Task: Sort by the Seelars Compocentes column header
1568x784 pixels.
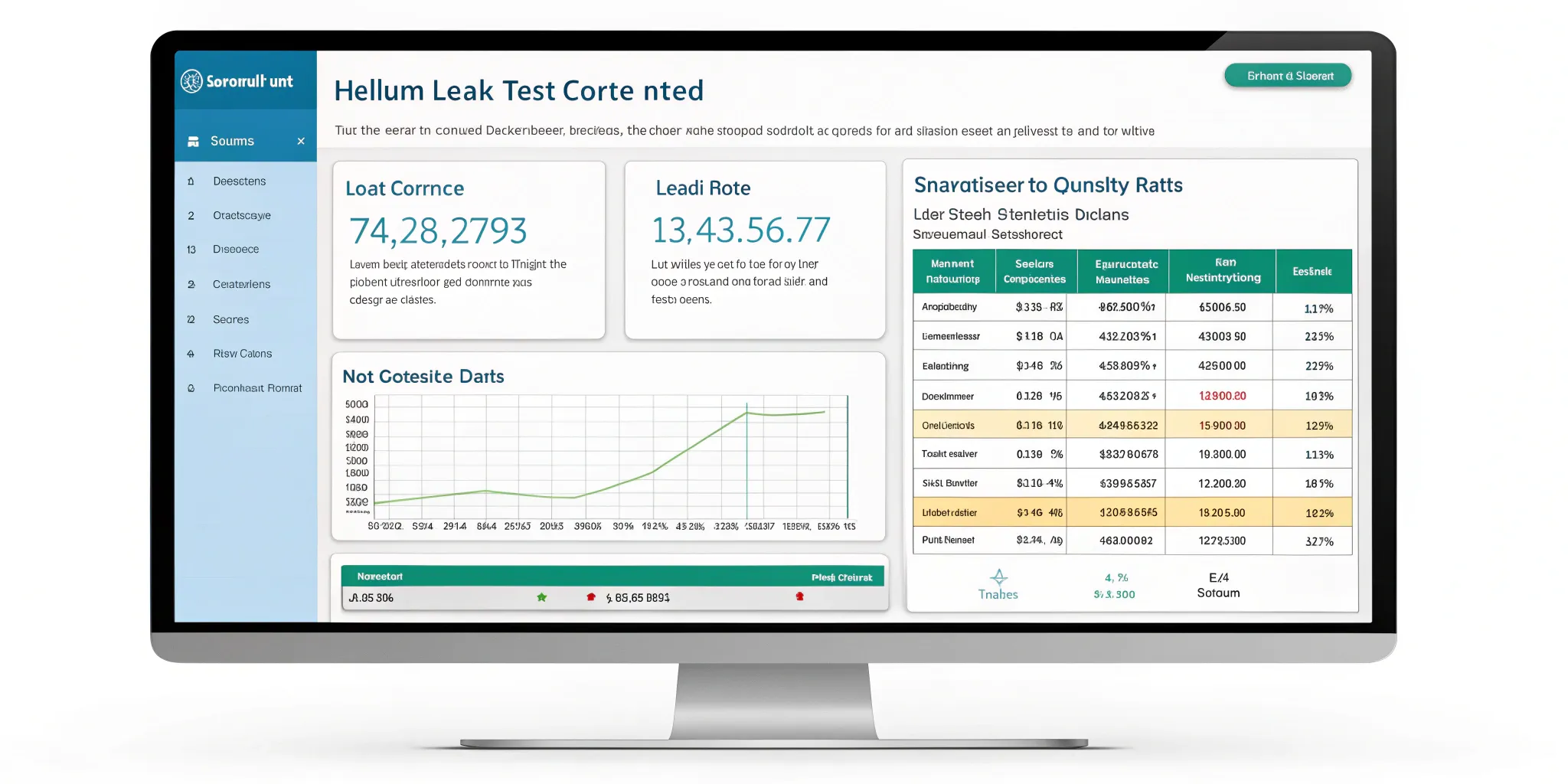Action: tap(1034, 272)
